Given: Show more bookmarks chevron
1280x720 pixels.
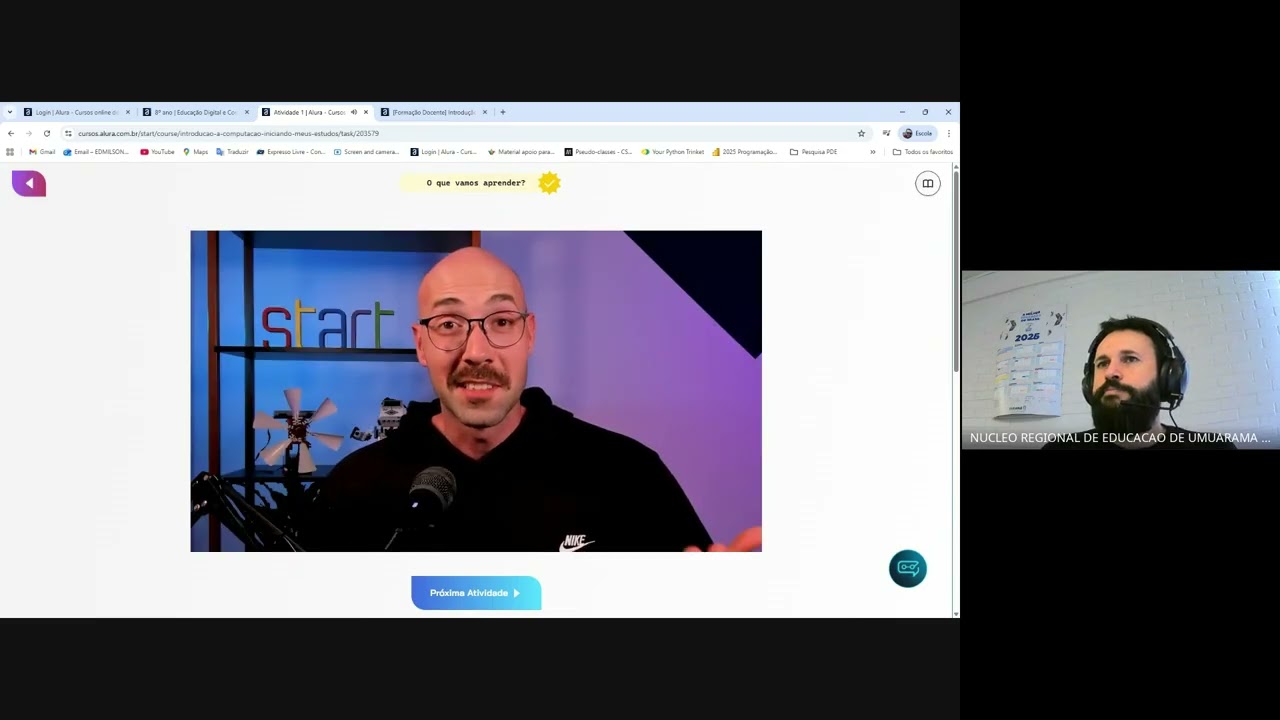Looking at the screenshot, I should pos(872,152).
